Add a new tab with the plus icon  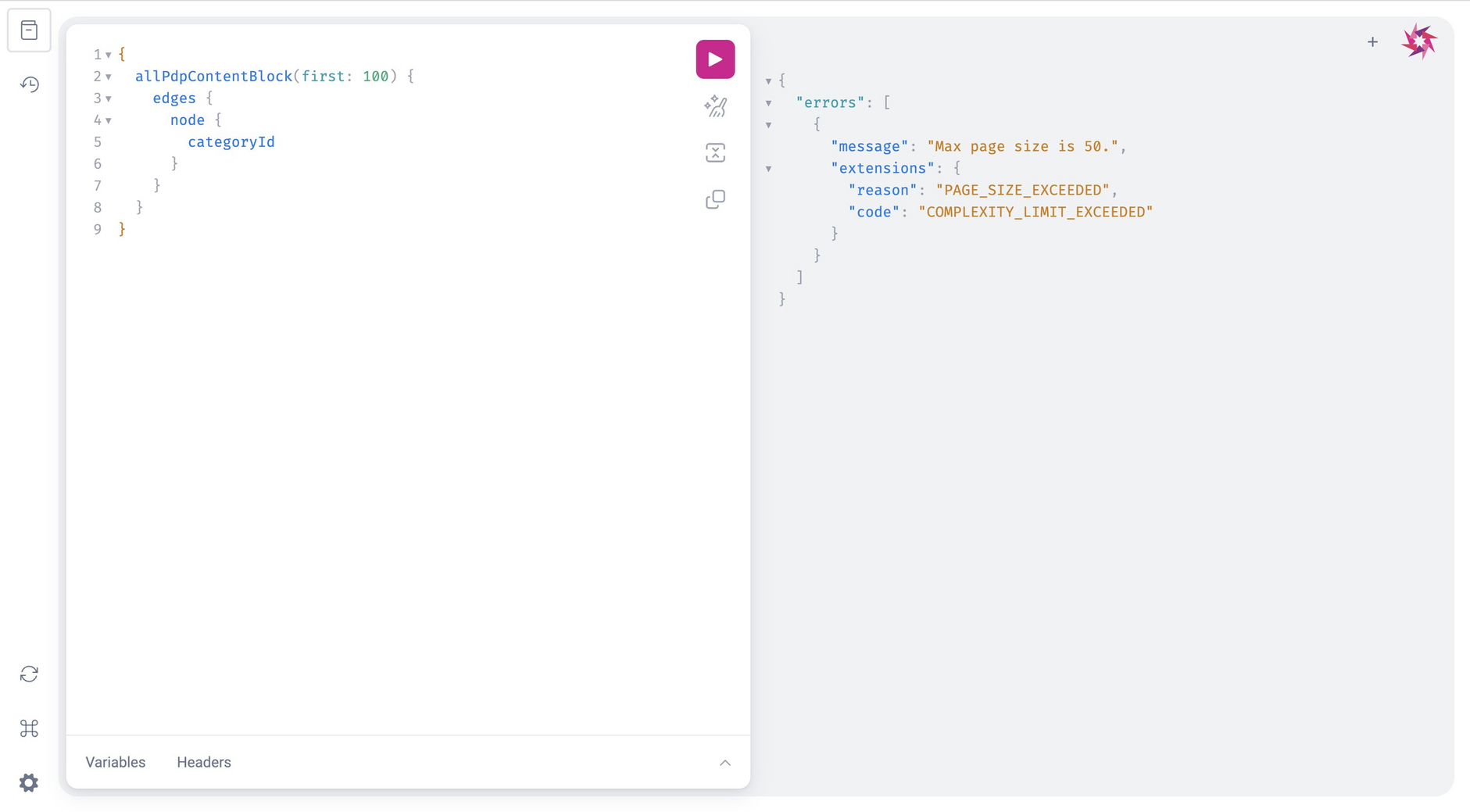(x=1372, y=42)
